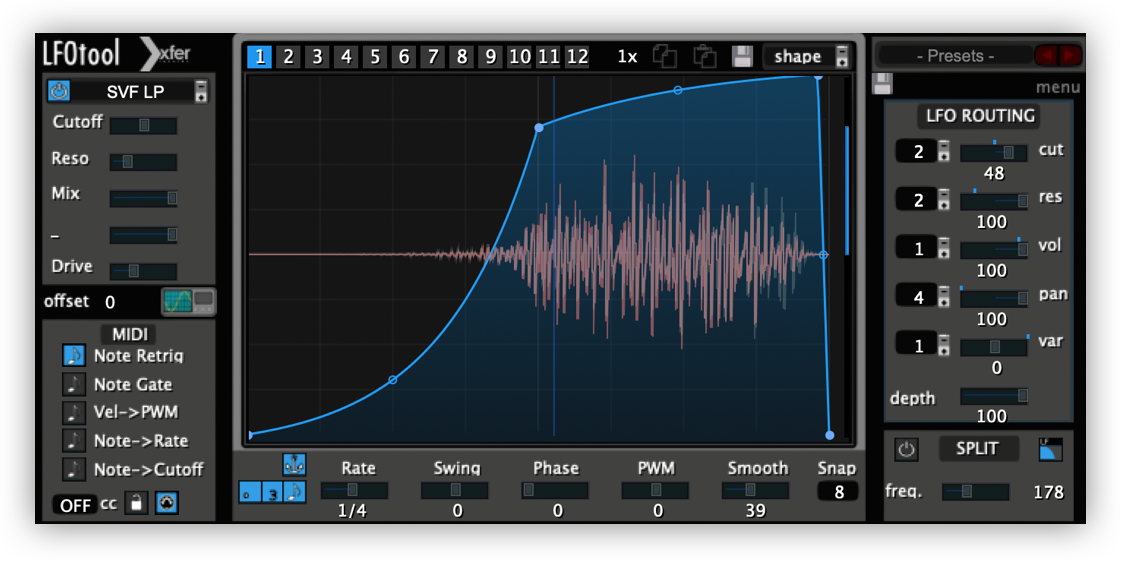Click the MIDI plug icon next to lock
This screenshot has height=561, width=1121.
click(x=167, y=503)
